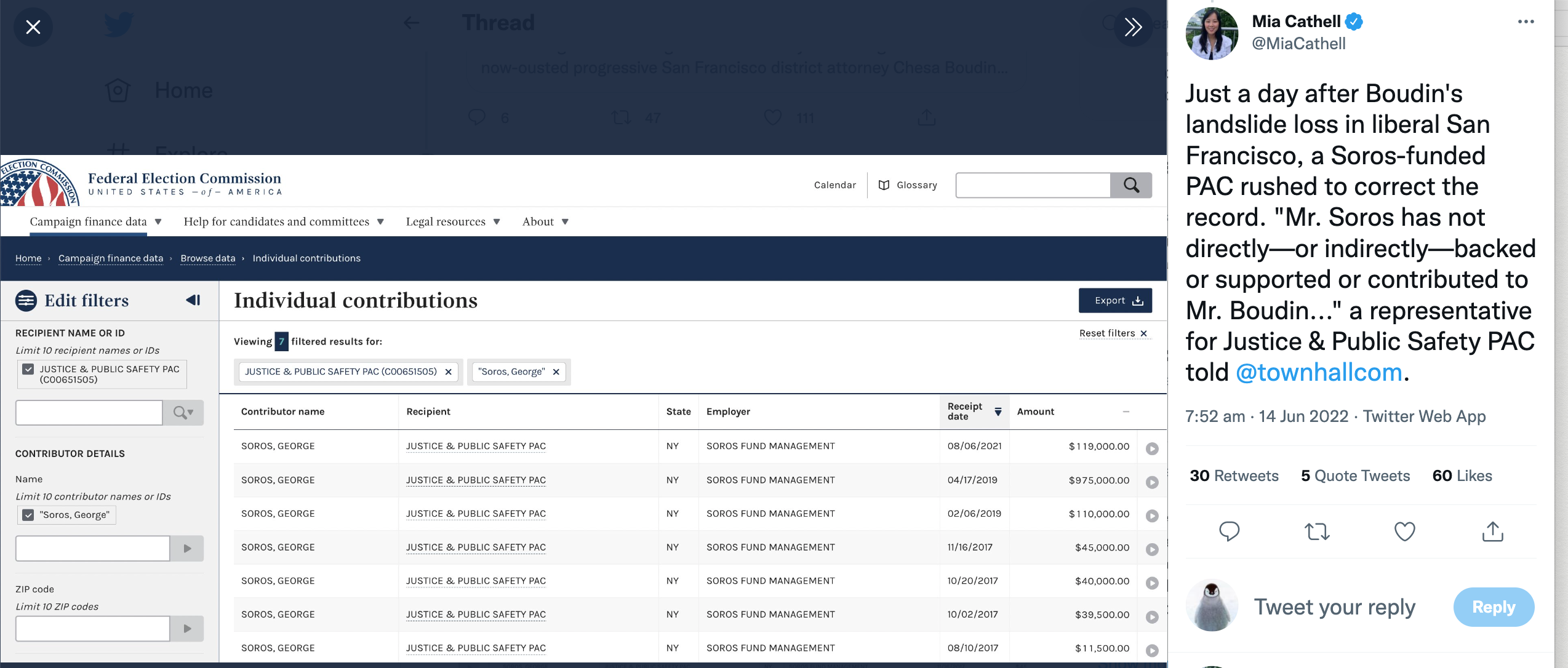Open the Legal resources menu
Image resolution: width=1568 pixels, height=668 pixels.
(452, 221)
